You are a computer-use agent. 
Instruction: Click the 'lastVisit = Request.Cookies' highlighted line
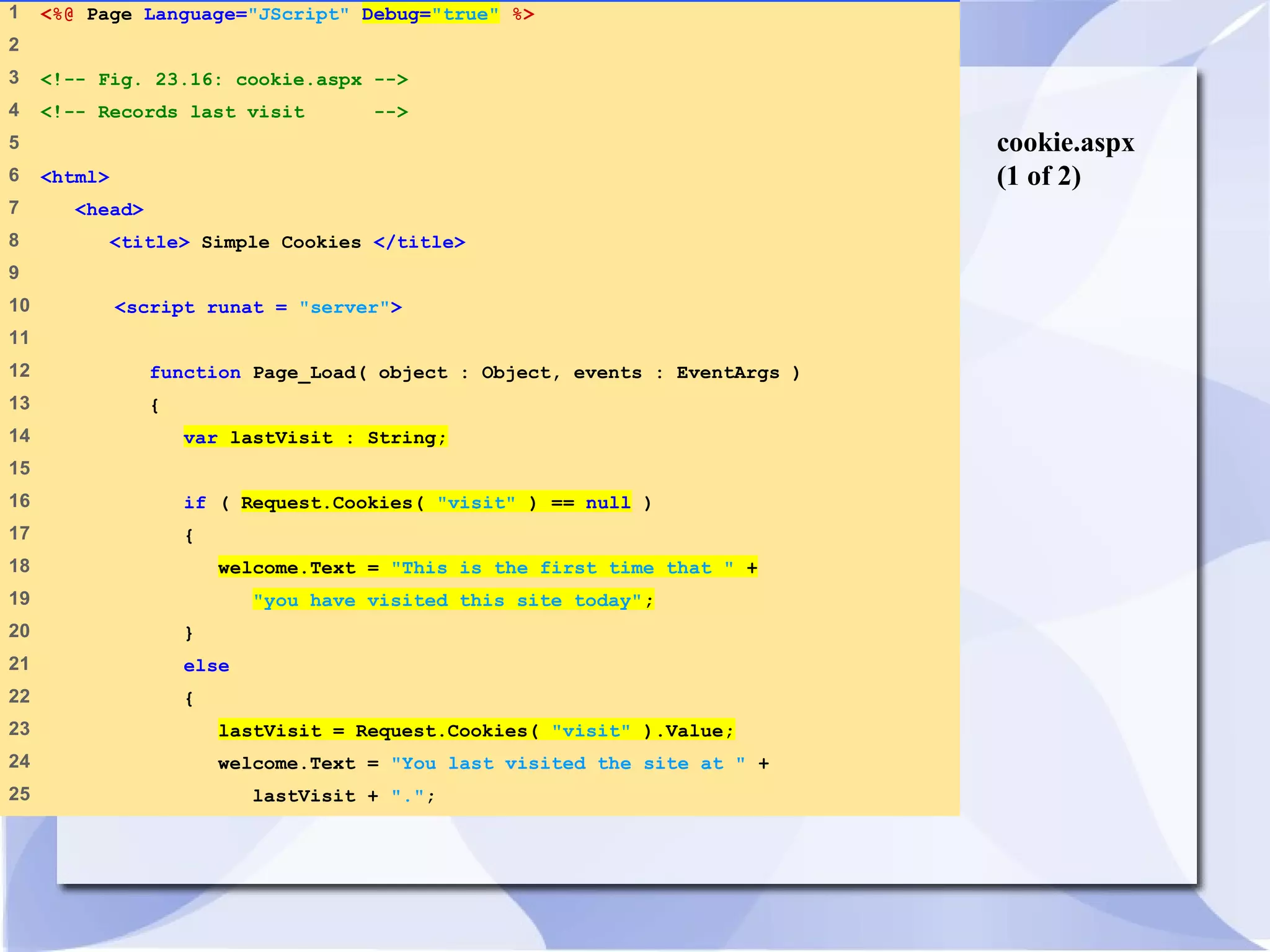point(476,731)
